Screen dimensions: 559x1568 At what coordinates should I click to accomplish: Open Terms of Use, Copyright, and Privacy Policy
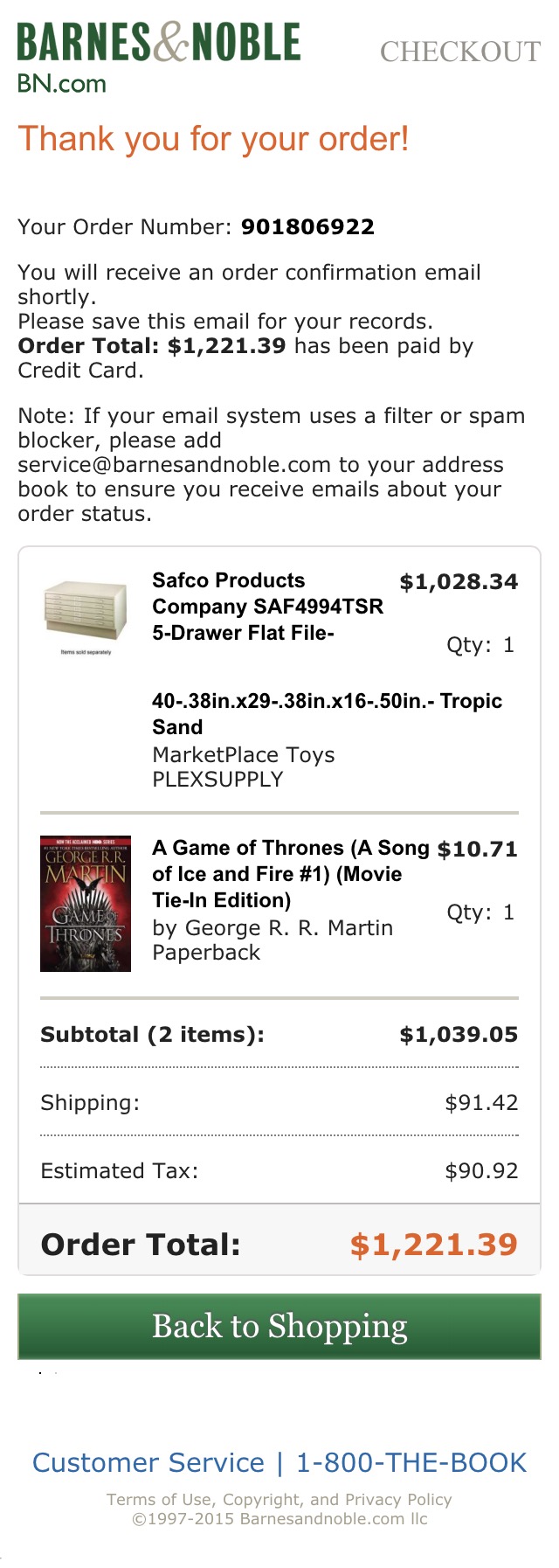tap(279, 1500)
